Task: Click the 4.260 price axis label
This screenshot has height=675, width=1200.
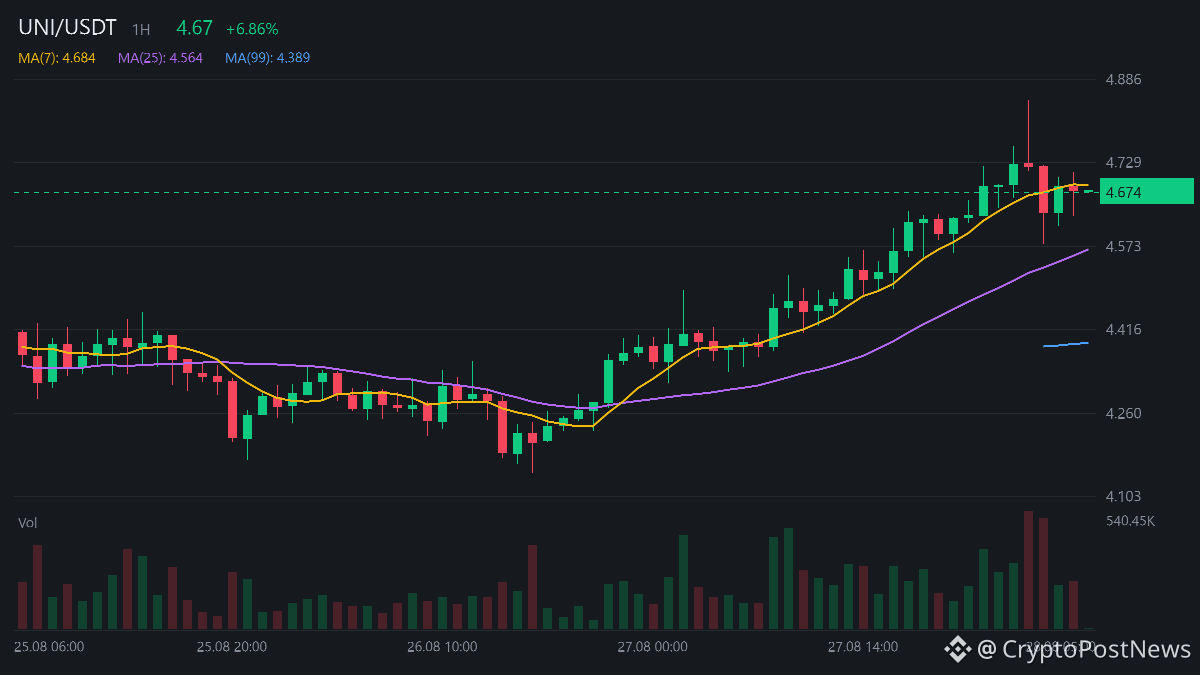Action: coord(1123,413)
